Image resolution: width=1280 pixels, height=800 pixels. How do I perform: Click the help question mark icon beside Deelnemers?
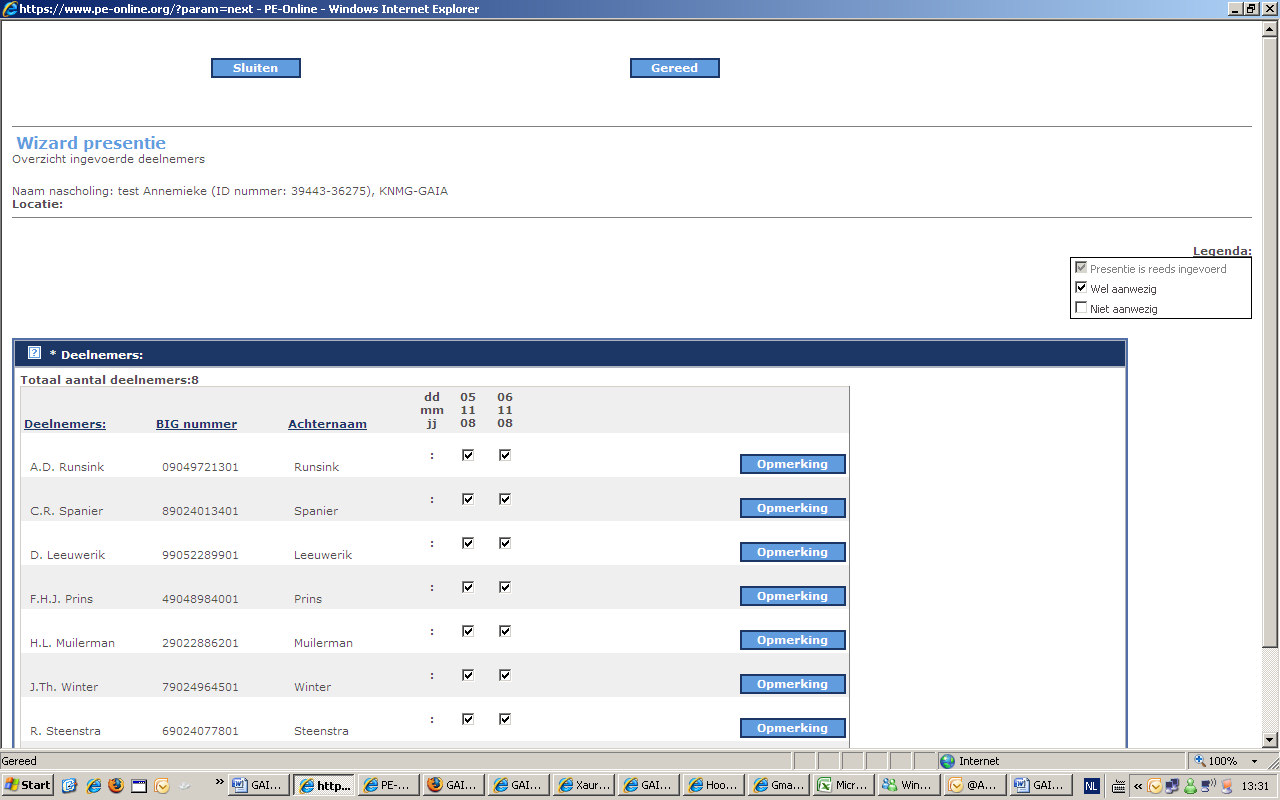[34, 353]
